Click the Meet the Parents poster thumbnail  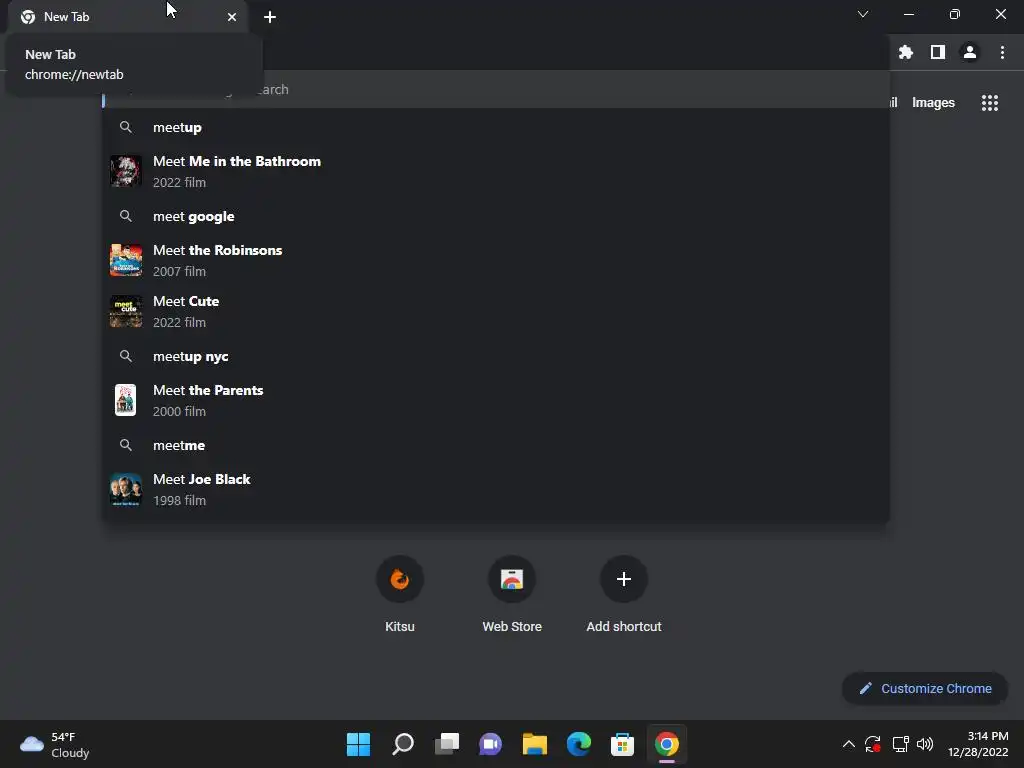125,400
